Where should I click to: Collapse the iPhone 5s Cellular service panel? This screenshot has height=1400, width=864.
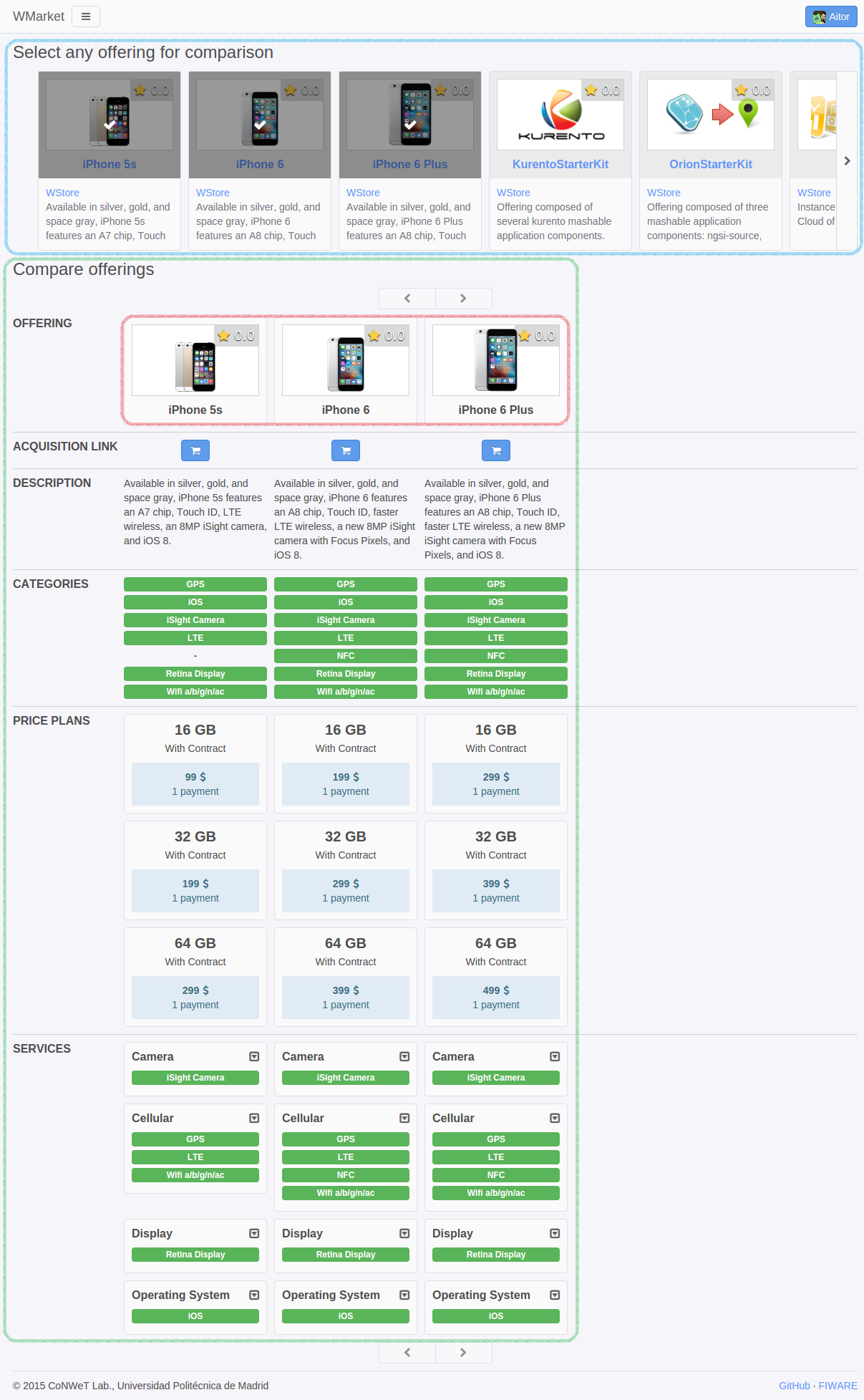click(254, 1119)
